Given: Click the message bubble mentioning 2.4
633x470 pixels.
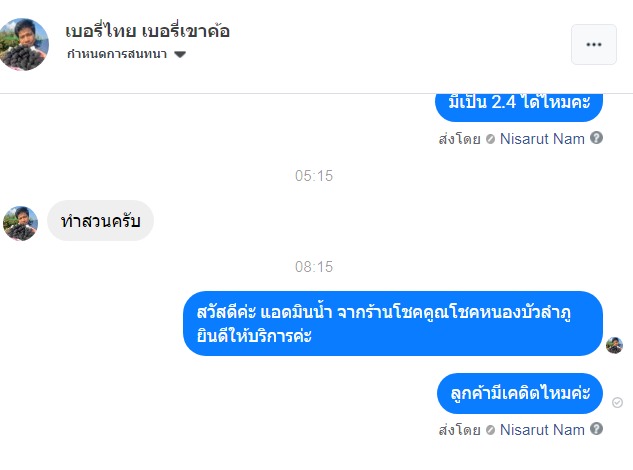Looking at the screenshot, I should click(518, 103).
